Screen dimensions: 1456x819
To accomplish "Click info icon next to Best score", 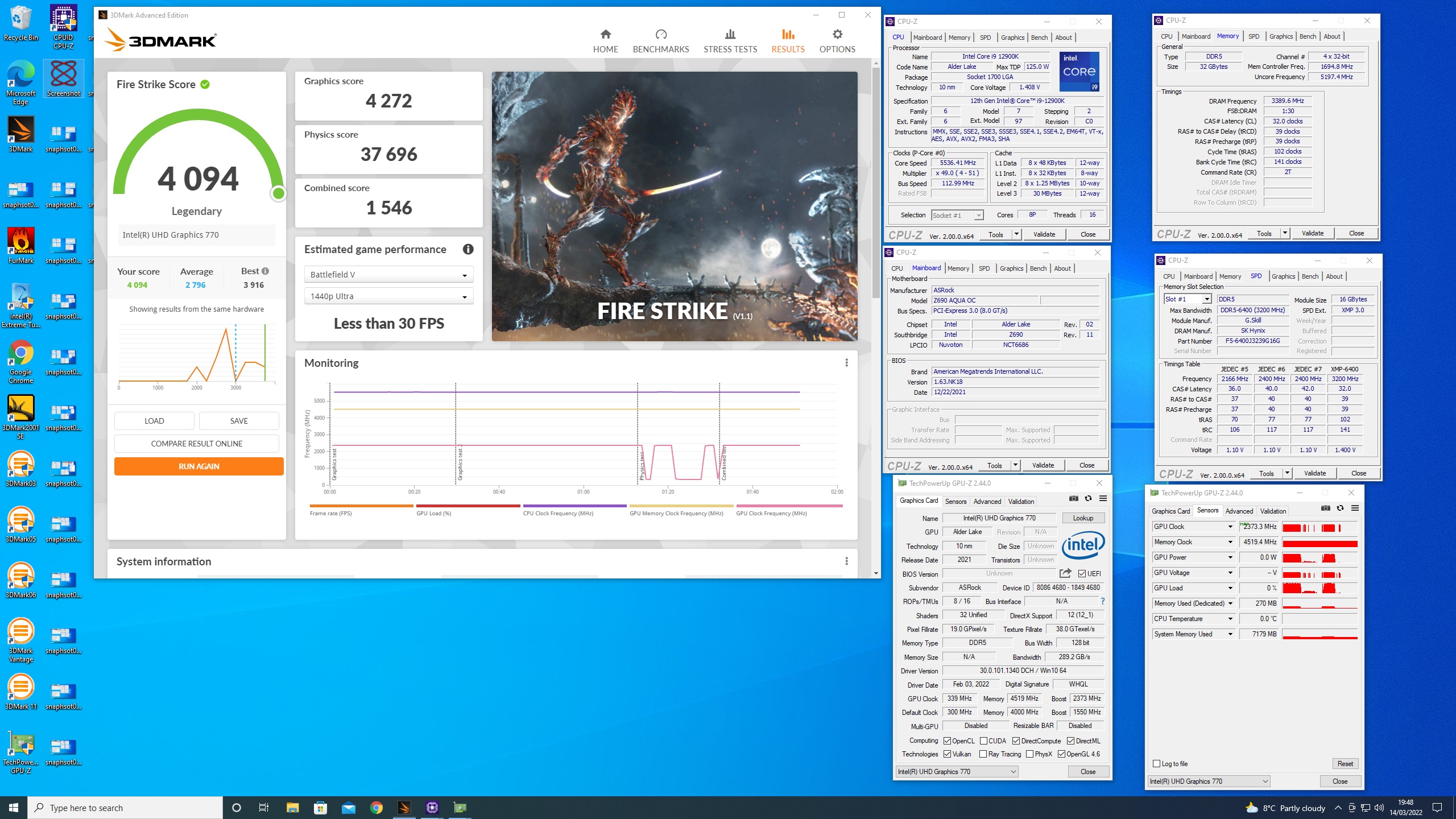I will (x=265, y=271).
